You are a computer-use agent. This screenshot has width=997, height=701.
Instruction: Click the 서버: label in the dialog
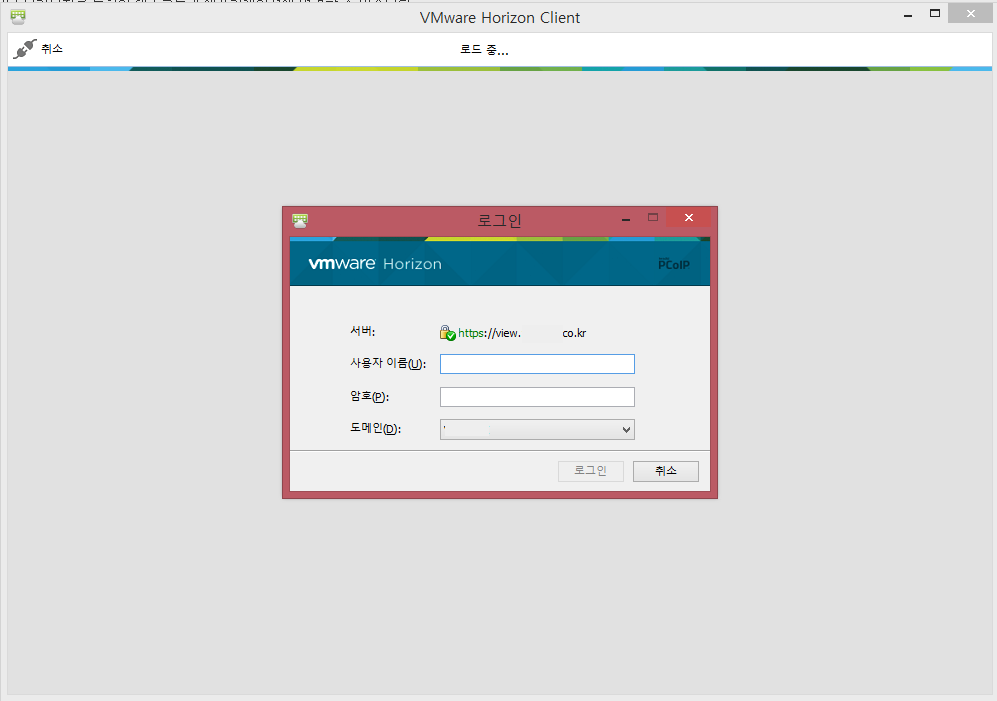pos(363,331)
